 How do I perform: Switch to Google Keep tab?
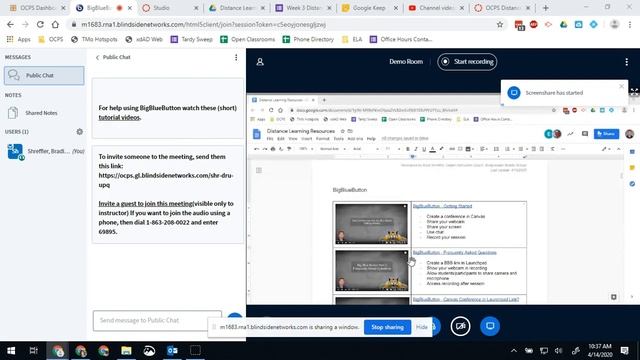tap(369, 8)
